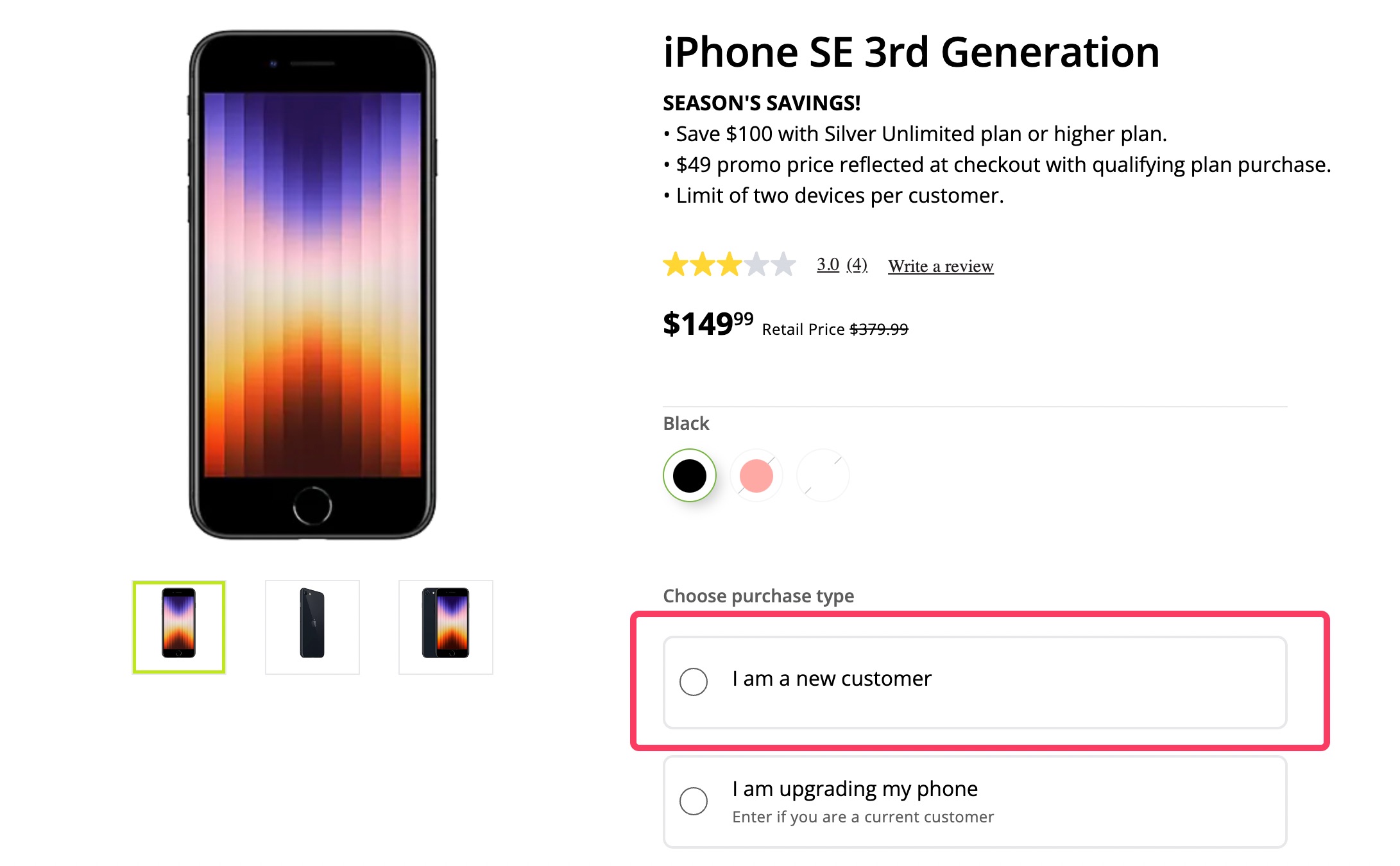Select the first filled rating star

[x=674, y=264]
